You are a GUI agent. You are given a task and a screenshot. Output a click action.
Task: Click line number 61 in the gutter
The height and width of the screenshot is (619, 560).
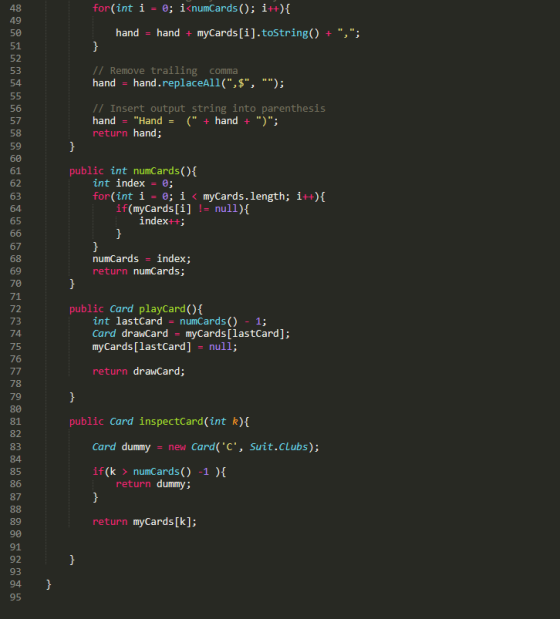[x=15, y=171]
